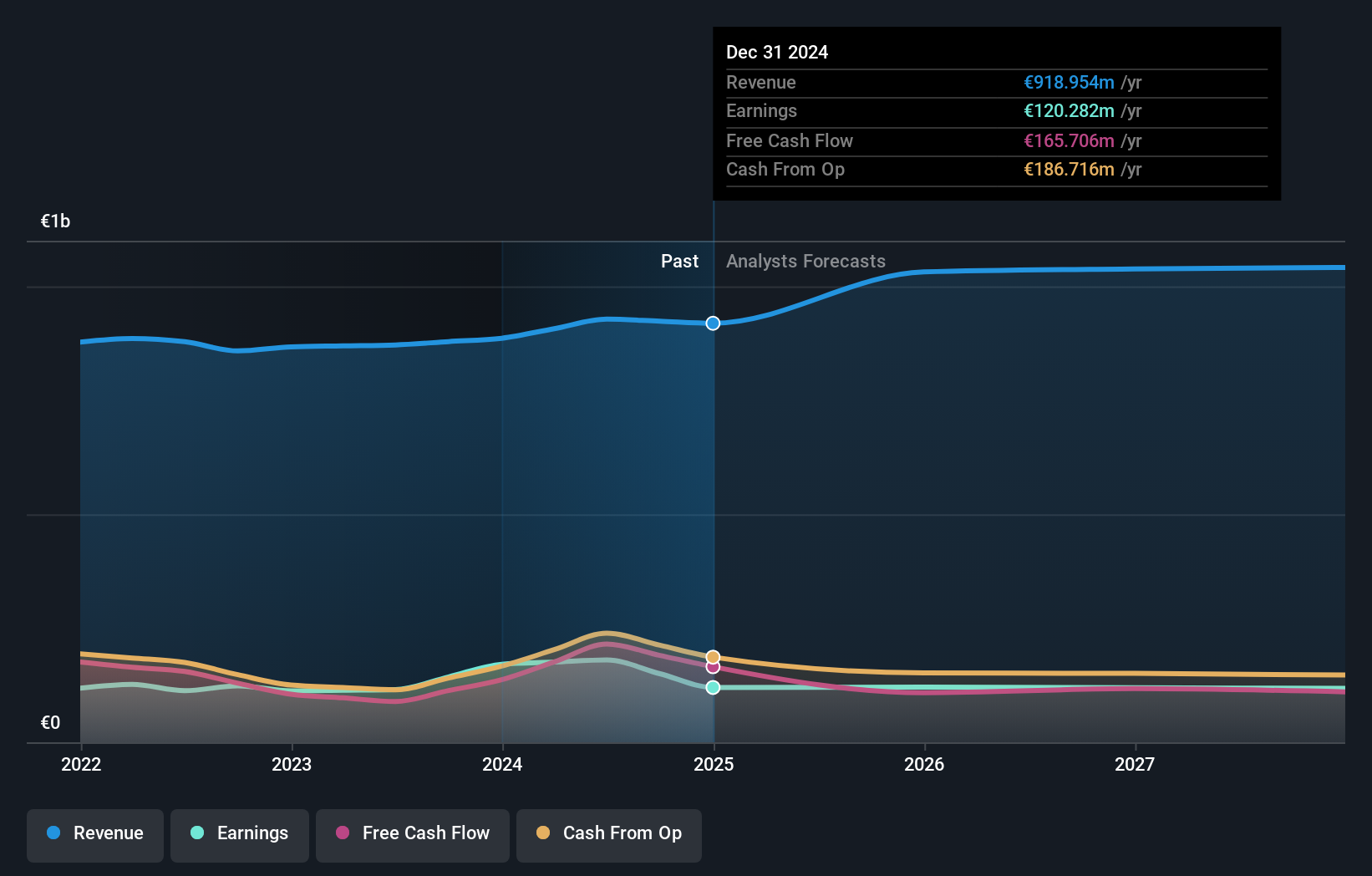1372x876 pixels.
Task: Click the Revenue value in the tooltip
Action: click(1070, 82)
